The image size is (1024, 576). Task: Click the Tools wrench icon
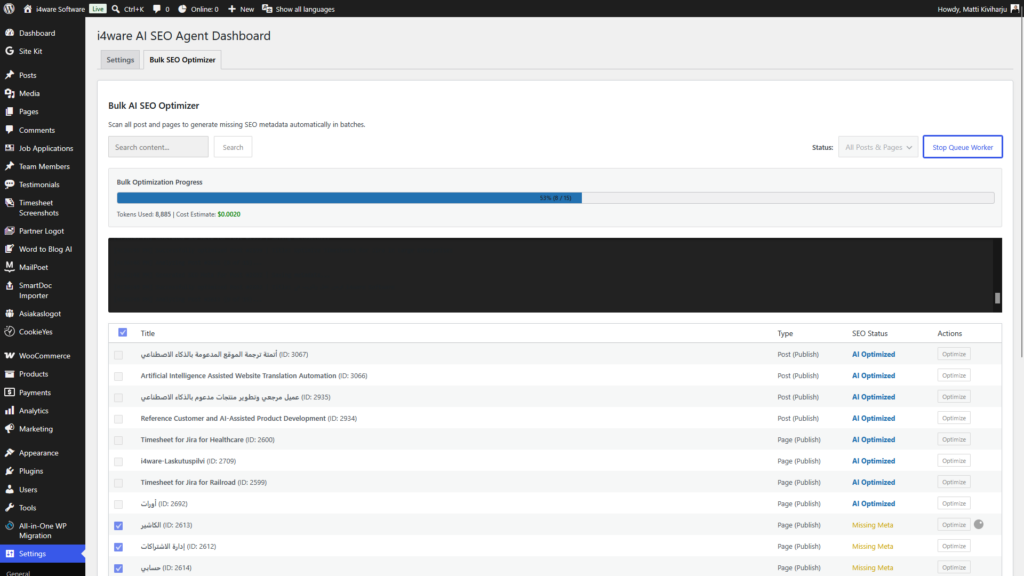click(x=9, y=507)
